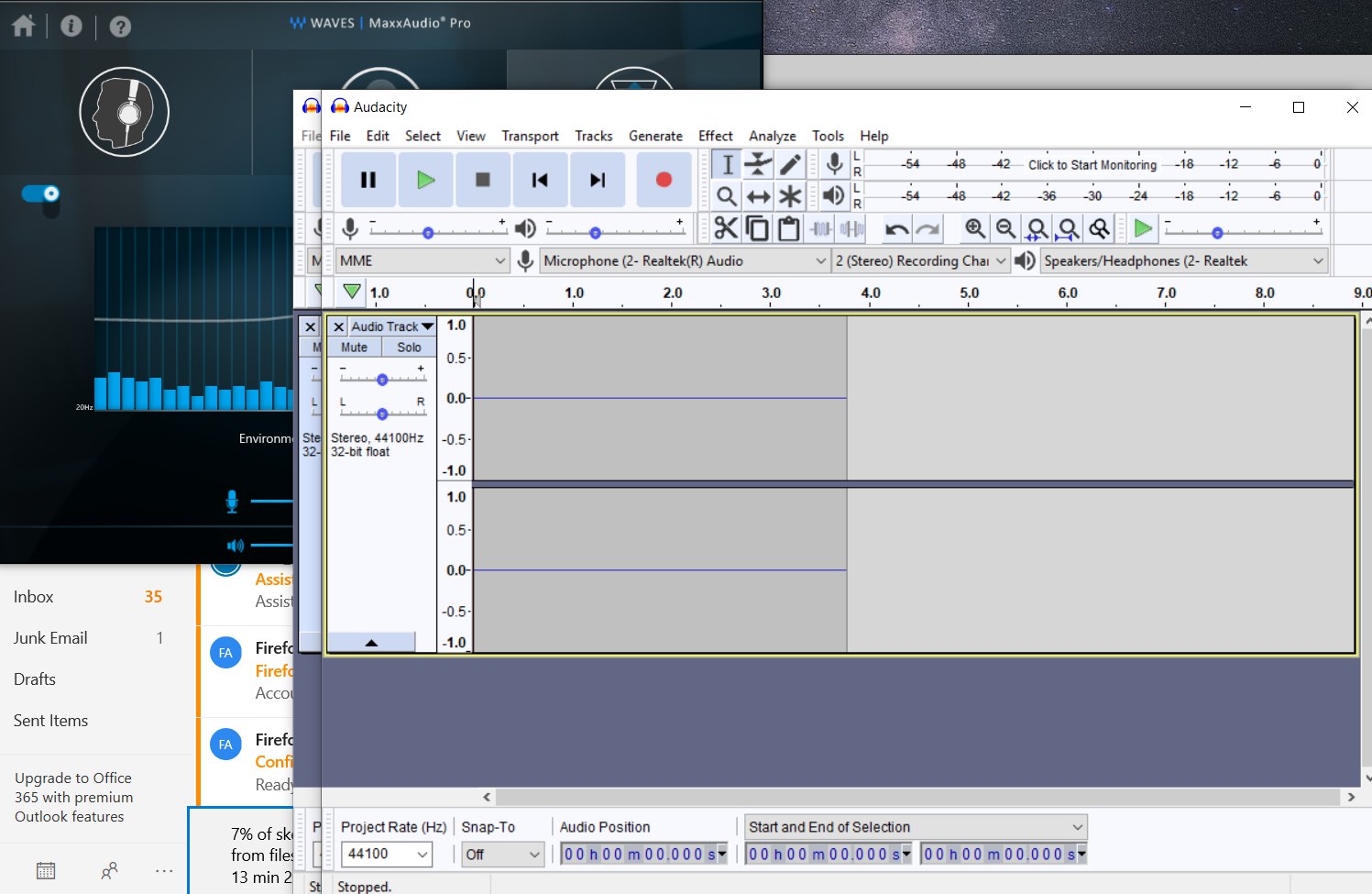
Task: Expand the Snap-To Off dropdown
Action: pyautogui.click(x=503, y=855)
